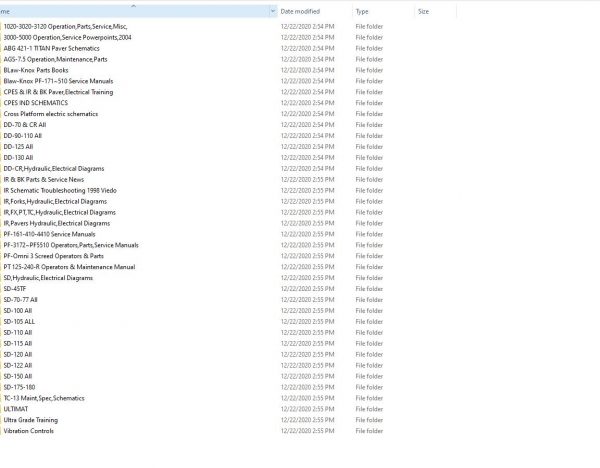Select folder DD-125 All
Image resolution: width=600 pixels, height=468 pixels.
click(x=18, y=147)
